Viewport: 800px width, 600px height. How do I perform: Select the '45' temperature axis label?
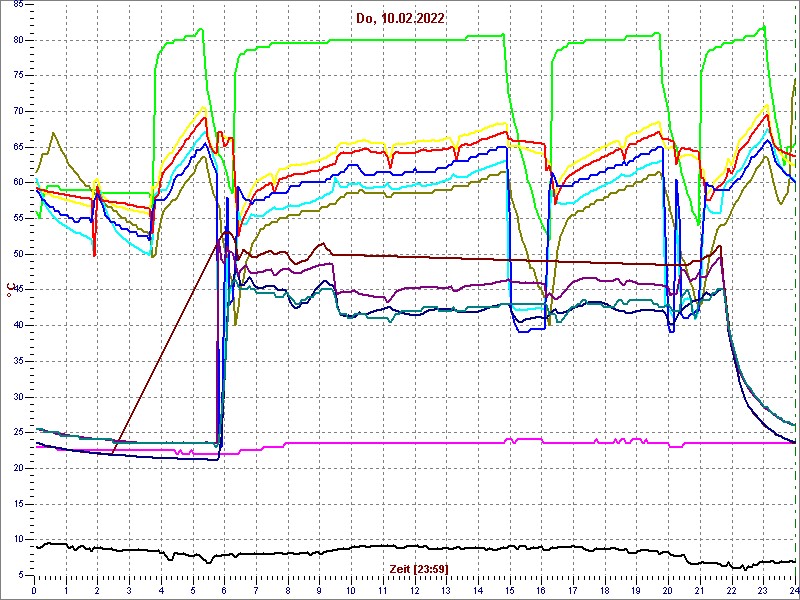pos(18,290)
